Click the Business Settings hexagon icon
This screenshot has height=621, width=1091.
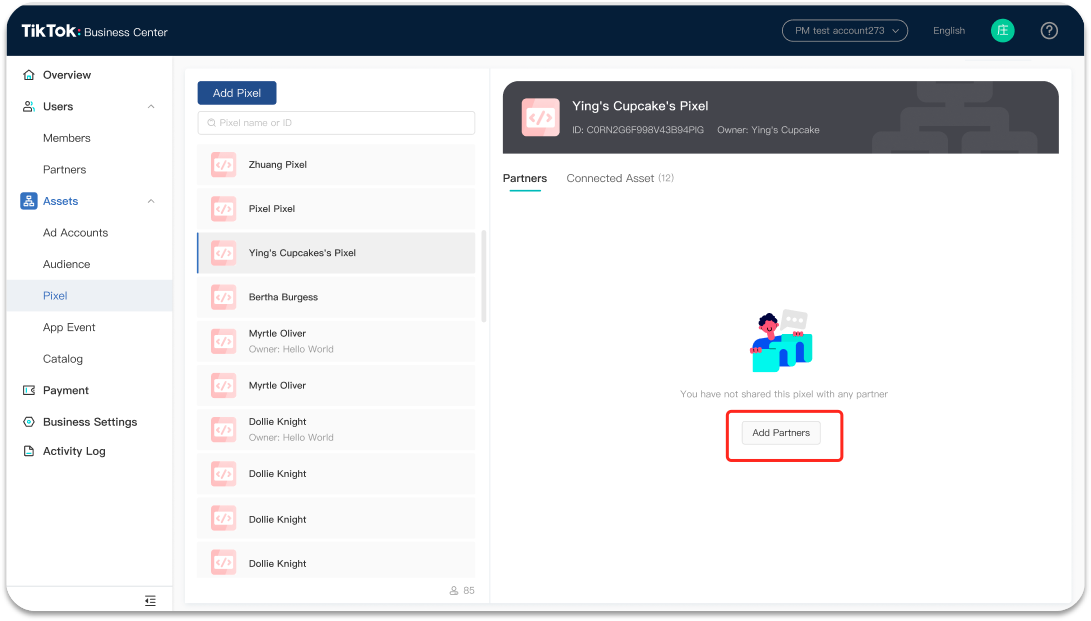(29, 422)
